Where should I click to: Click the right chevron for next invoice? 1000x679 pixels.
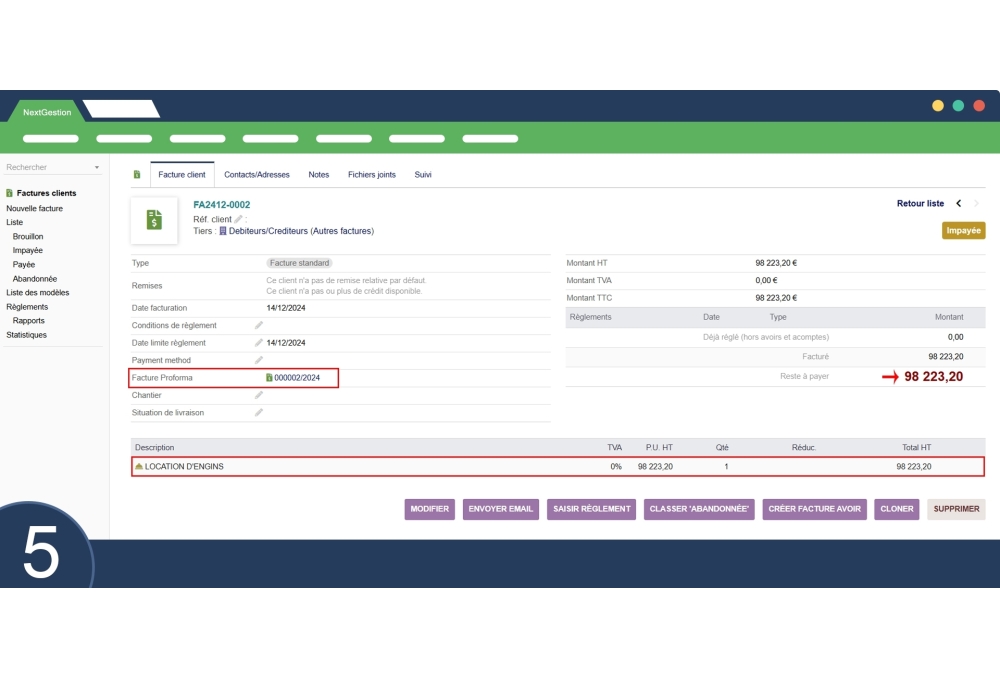(977, 203)
